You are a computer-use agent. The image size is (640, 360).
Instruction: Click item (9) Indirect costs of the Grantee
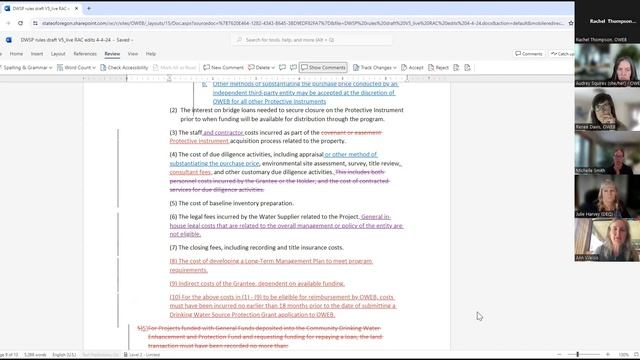(x=257, y=283)
